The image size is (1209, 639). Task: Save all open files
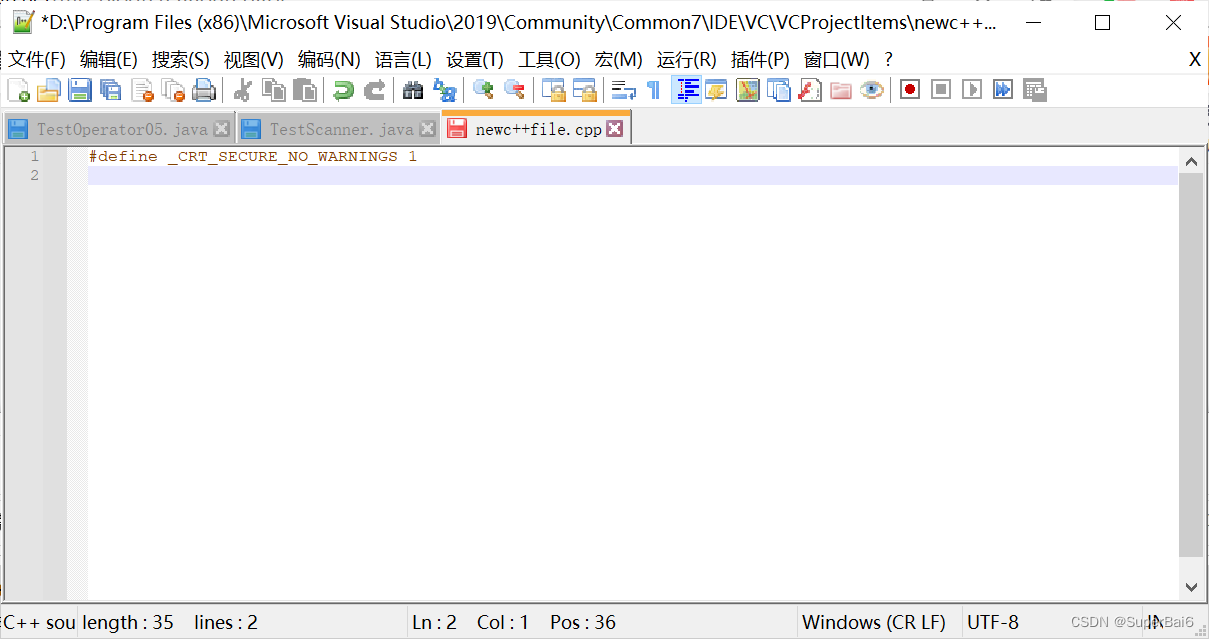point(109,90)
